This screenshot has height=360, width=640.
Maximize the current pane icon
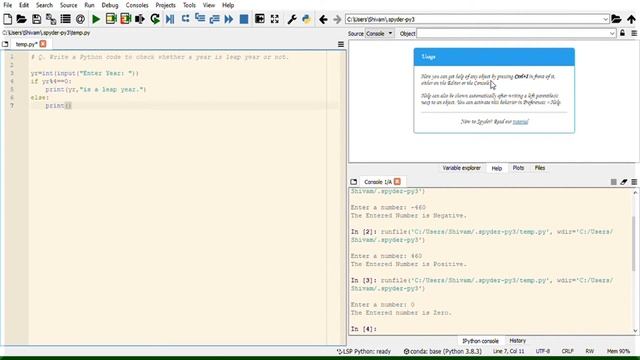click(260, 19)
